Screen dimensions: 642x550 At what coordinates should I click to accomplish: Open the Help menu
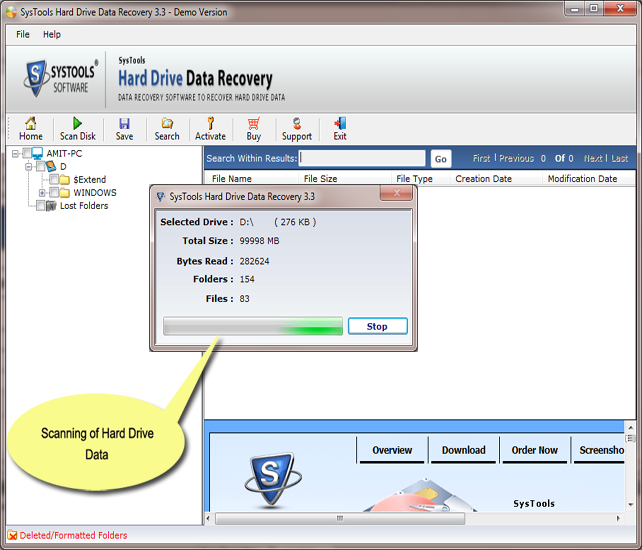click(52, 34)
